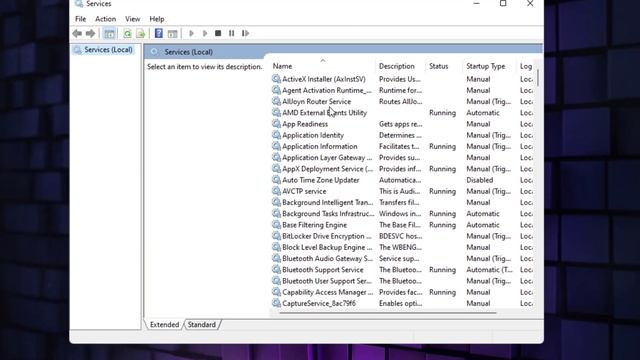The image size is (640, 360).
Task: Click 'Enables opti...' description of CaptureService
Action: 400,303
